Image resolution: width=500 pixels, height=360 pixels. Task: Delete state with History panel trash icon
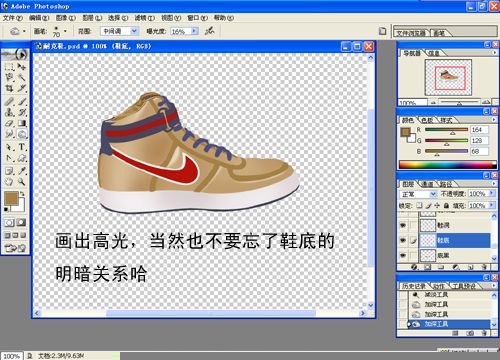(485, 333)
